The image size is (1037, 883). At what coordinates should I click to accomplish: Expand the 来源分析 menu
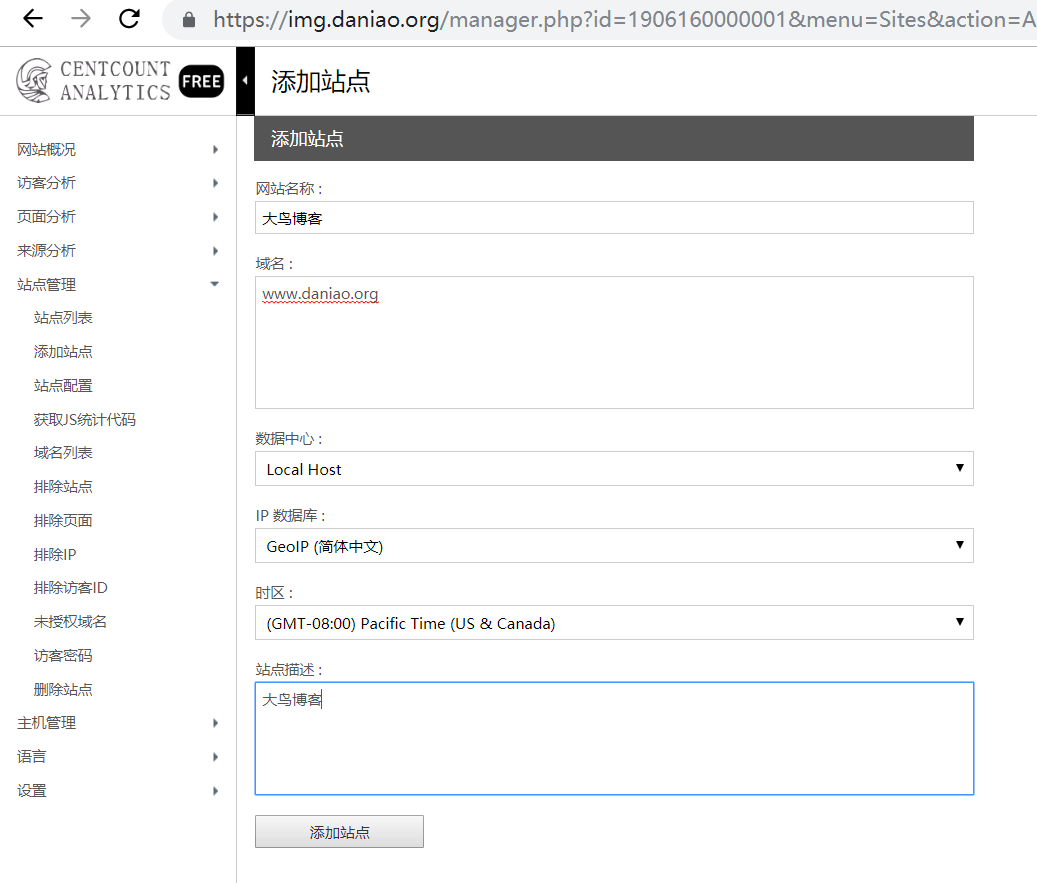point(118,251)
